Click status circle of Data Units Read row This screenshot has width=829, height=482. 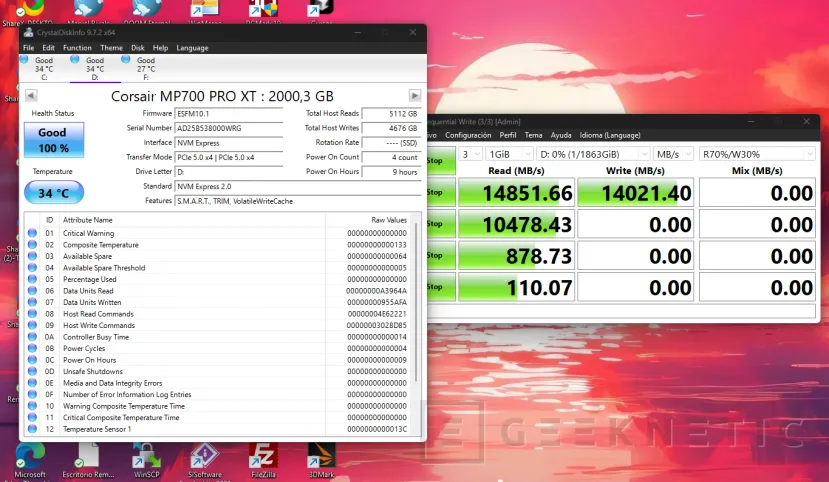[32, 291]
